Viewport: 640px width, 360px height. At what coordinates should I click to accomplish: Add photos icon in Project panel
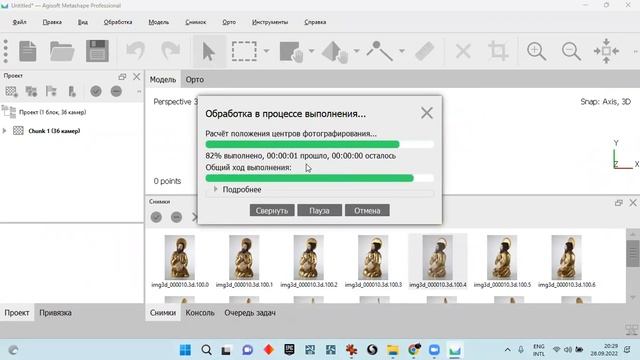pos(31,91)
